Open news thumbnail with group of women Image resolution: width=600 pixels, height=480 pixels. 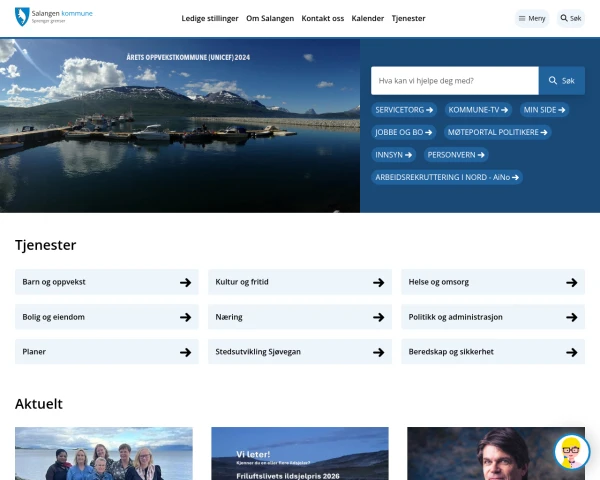[104, 454]
